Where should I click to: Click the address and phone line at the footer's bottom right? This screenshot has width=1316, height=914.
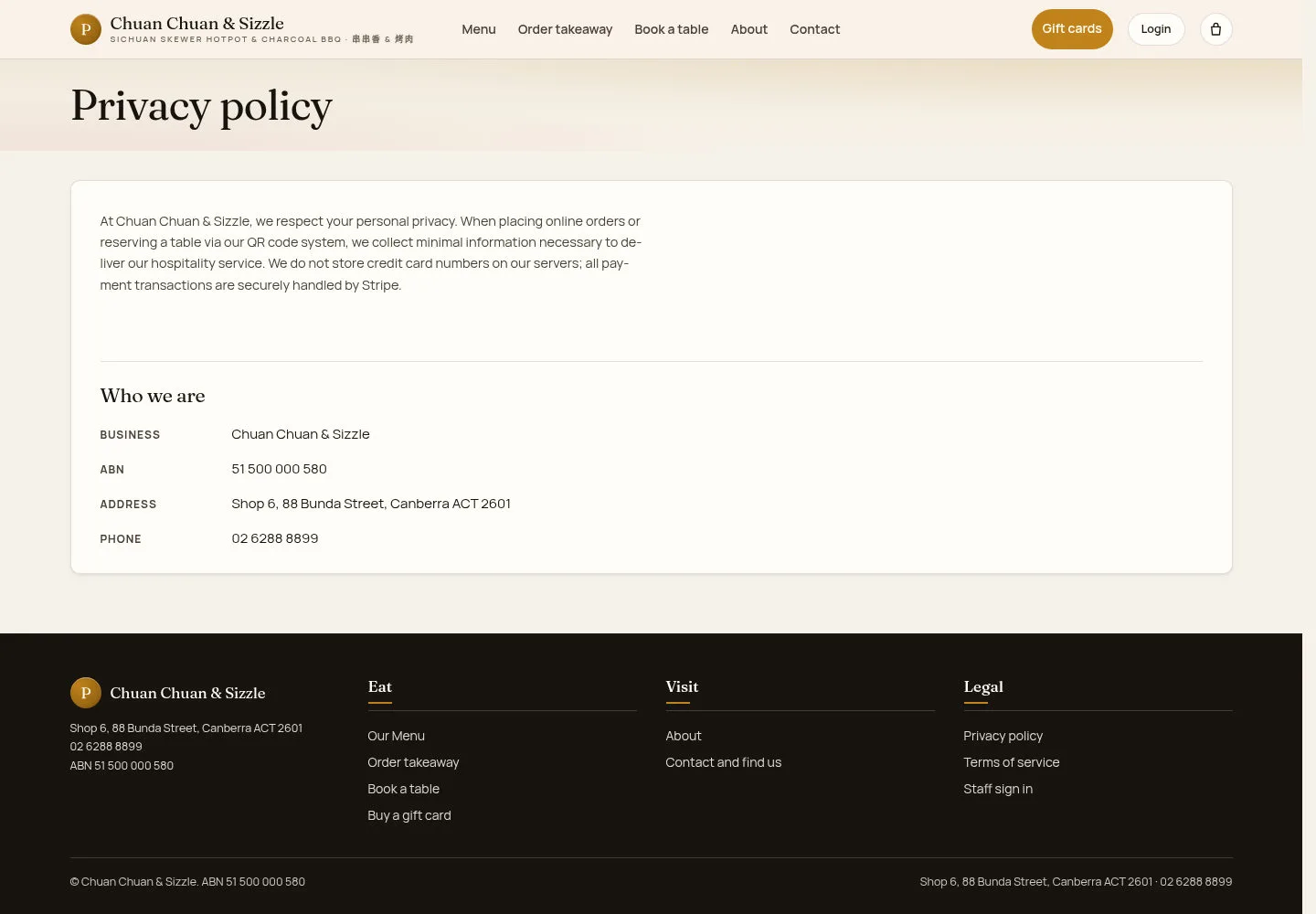point(1076,882)
